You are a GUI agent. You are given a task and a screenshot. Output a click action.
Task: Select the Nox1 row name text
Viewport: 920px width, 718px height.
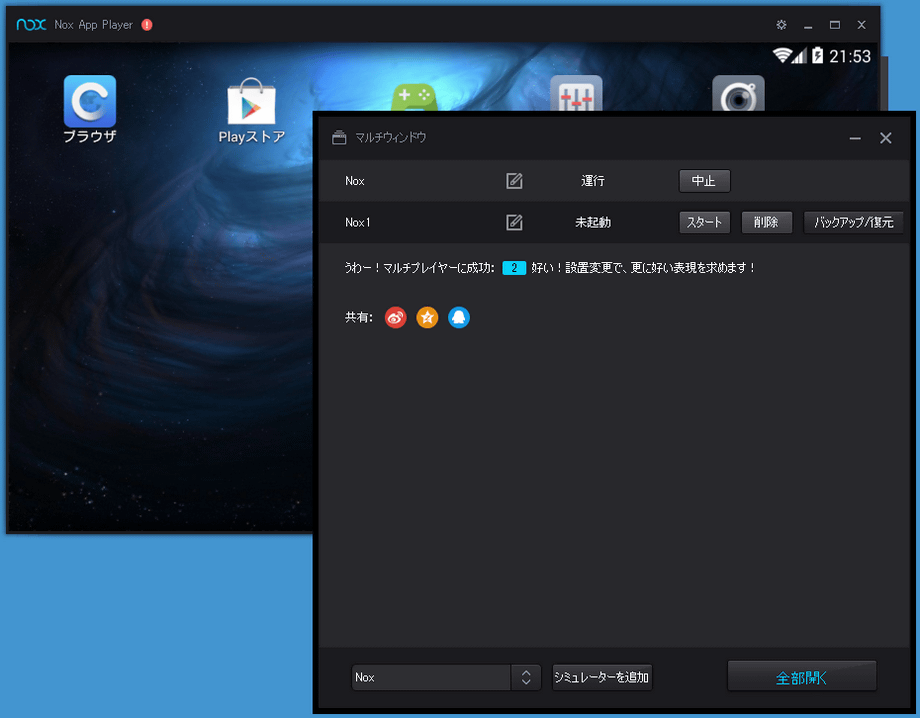click(x=357, y=222)
